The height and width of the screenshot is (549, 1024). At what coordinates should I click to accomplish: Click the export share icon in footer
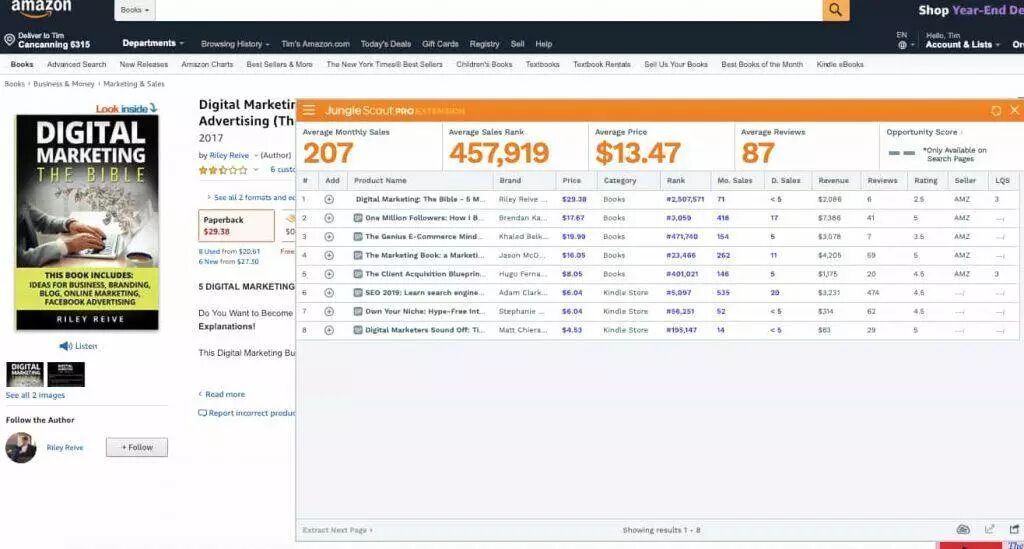[x=1014, y=529]
